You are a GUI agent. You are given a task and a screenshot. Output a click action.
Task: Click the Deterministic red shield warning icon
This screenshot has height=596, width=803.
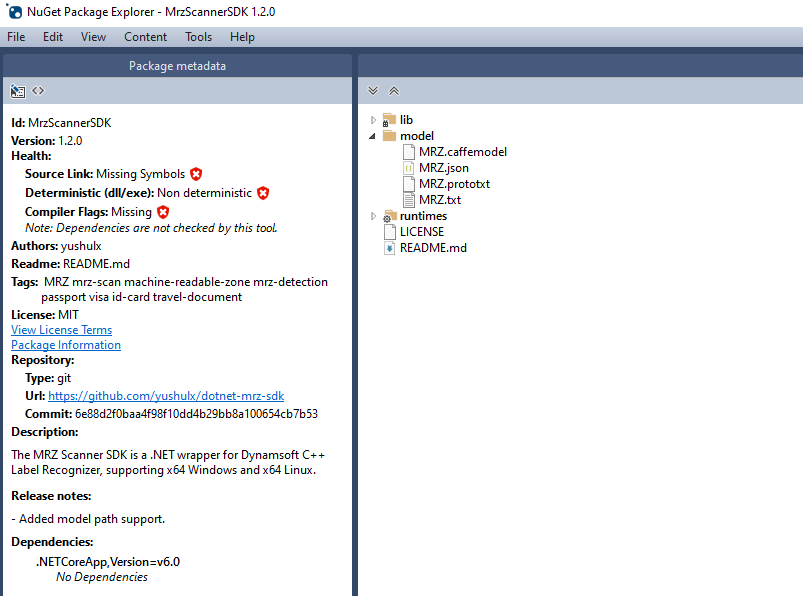[x=263, y=193]
